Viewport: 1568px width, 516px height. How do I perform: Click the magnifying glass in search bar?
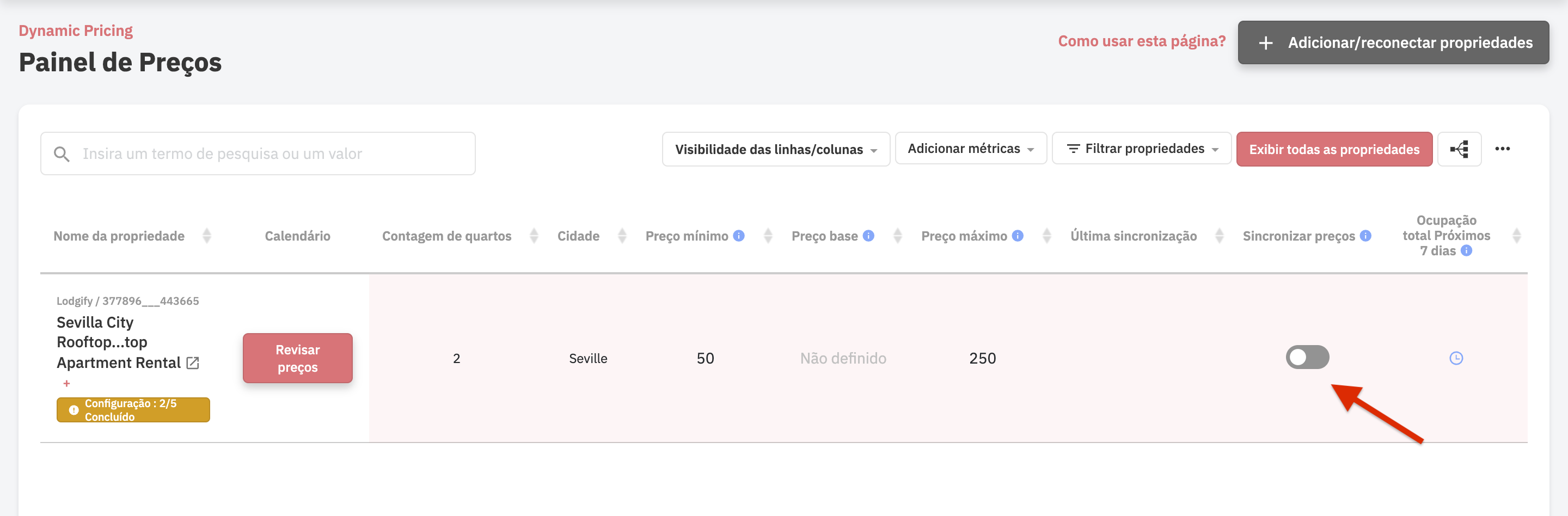(x=62, y=153)
